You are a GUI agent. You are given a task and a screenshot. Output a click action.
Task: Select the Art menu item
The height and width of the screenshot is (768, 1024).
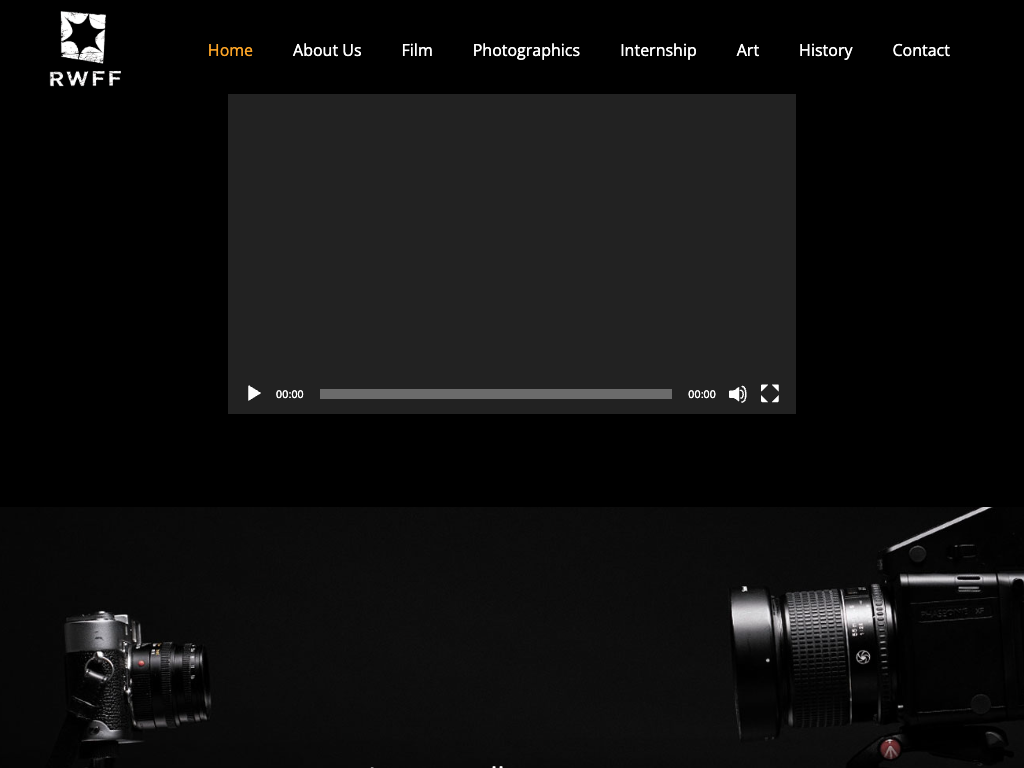[747, 50]
